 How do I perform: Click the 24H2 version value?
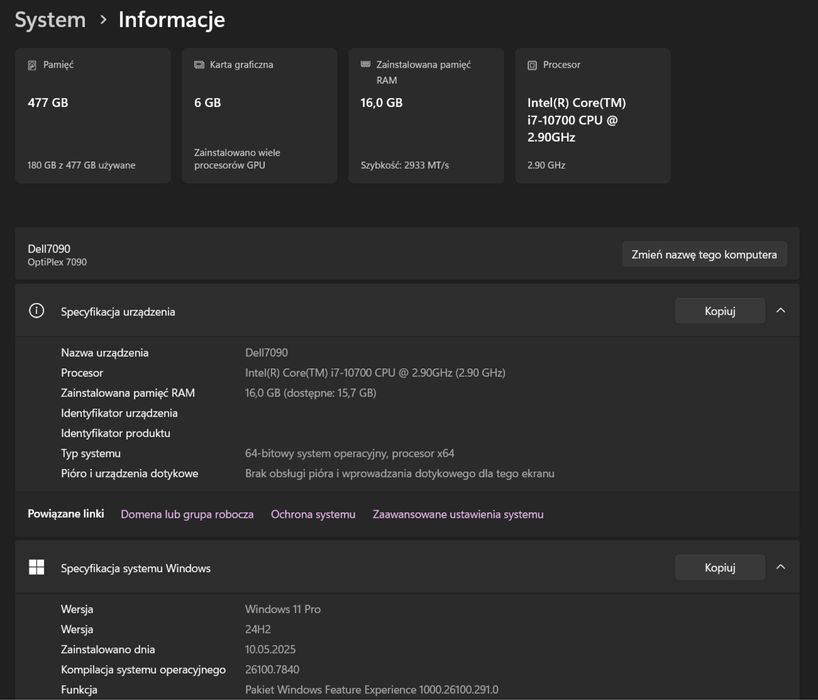[258, 630]
